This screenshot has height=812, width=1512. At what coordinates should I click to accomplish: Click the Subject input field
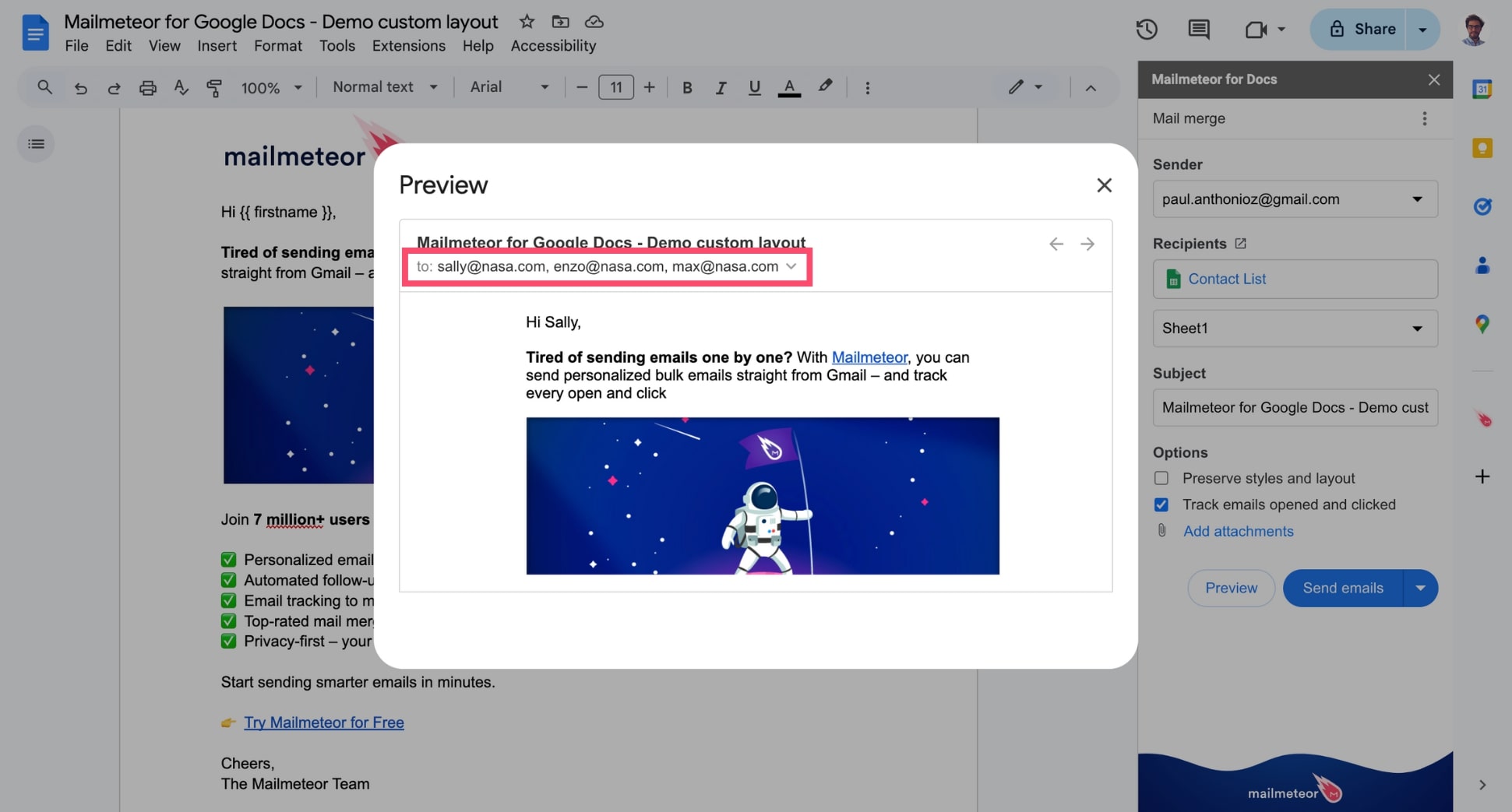tap(1295, 408)
